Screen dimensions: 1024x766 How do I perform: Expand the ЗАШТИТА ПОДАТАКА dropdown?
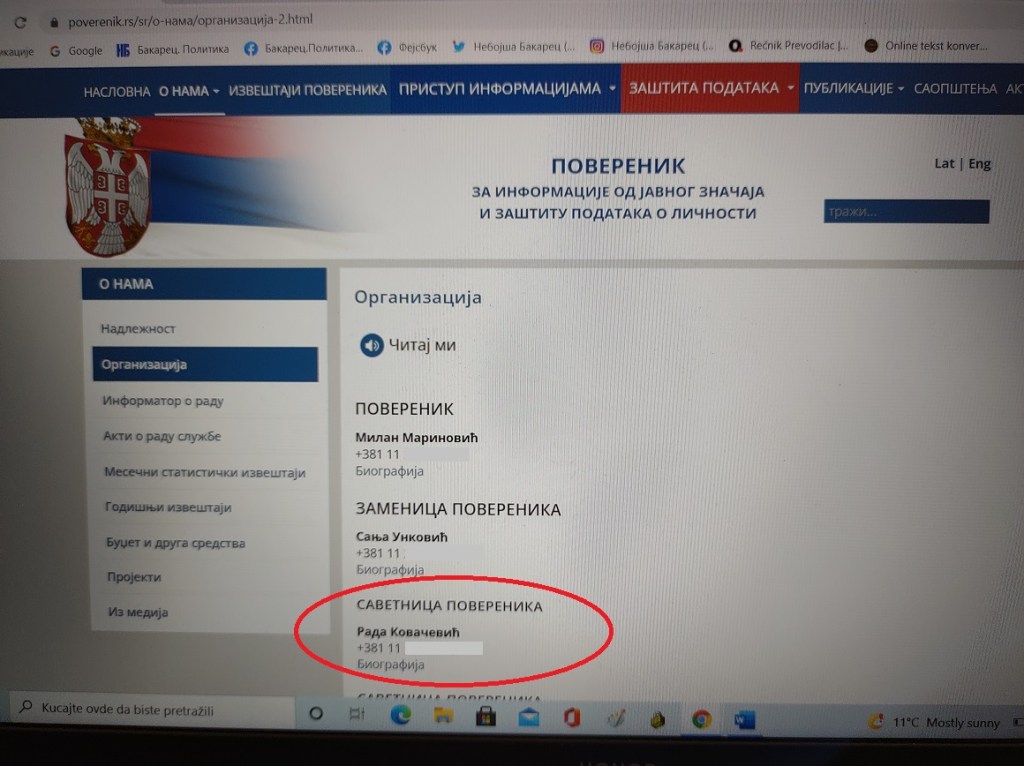tap(711, 88)
